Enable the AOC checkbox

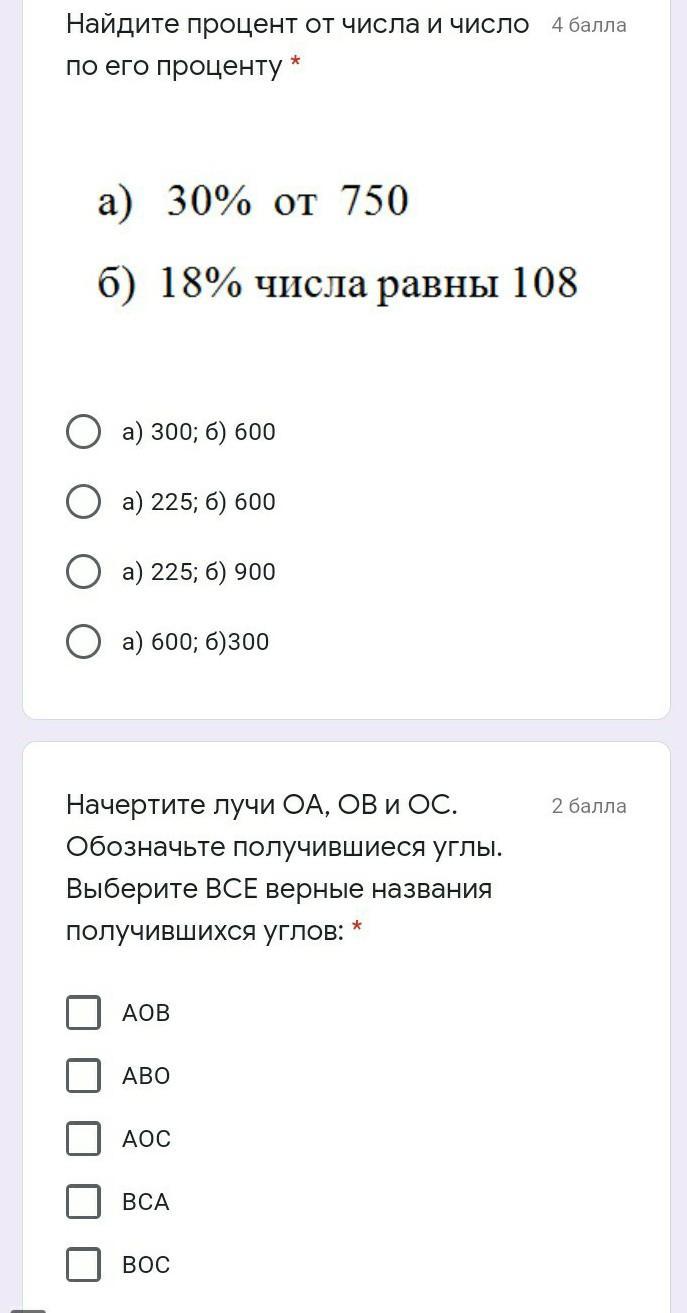83,1138
